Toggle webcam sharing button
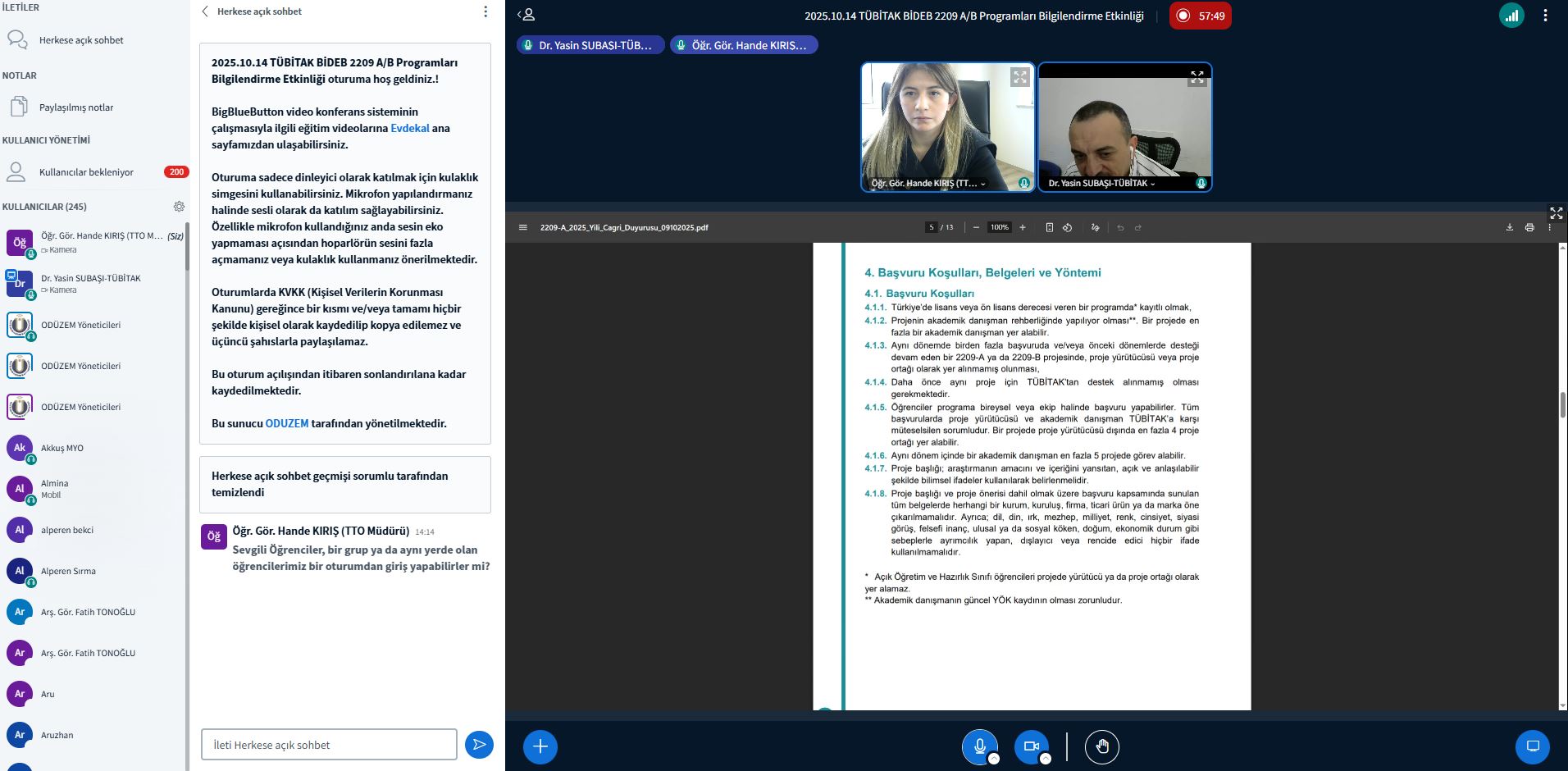 pyautogui.click(x=1031, y=746)
